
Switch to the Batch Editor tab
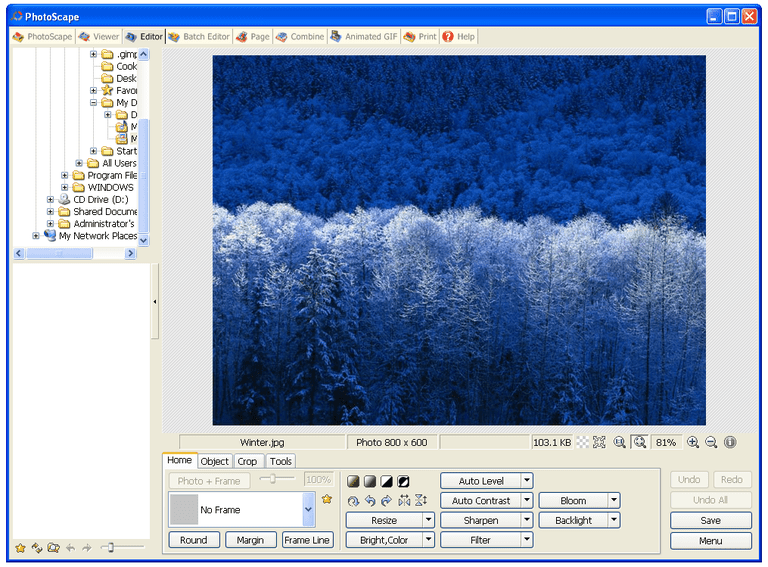[x=199, y=36]
